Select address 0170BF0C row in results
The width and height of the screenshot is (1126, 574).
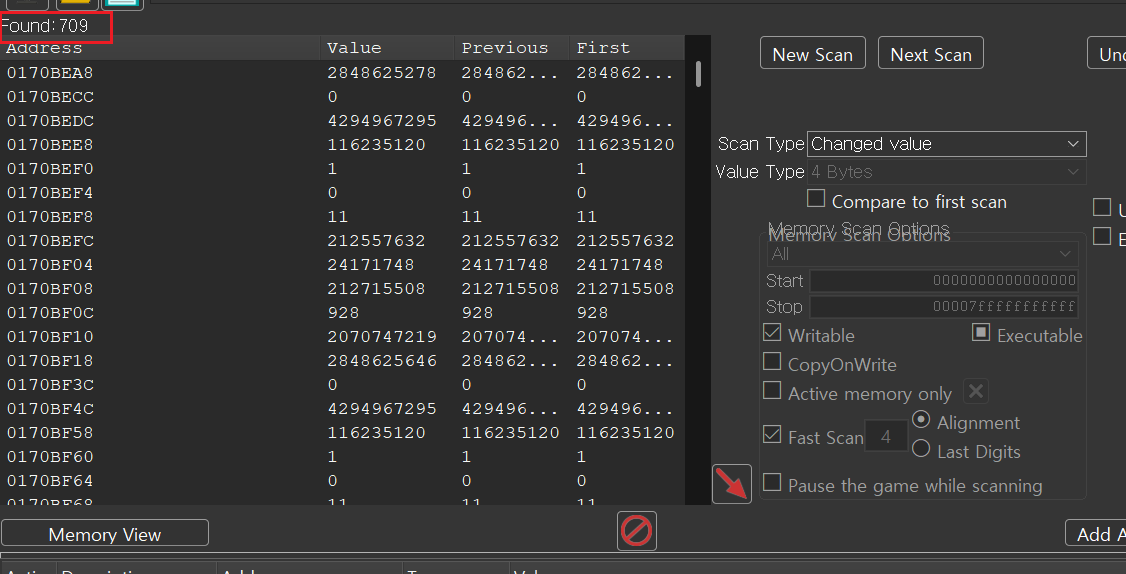tap(50, 313)
